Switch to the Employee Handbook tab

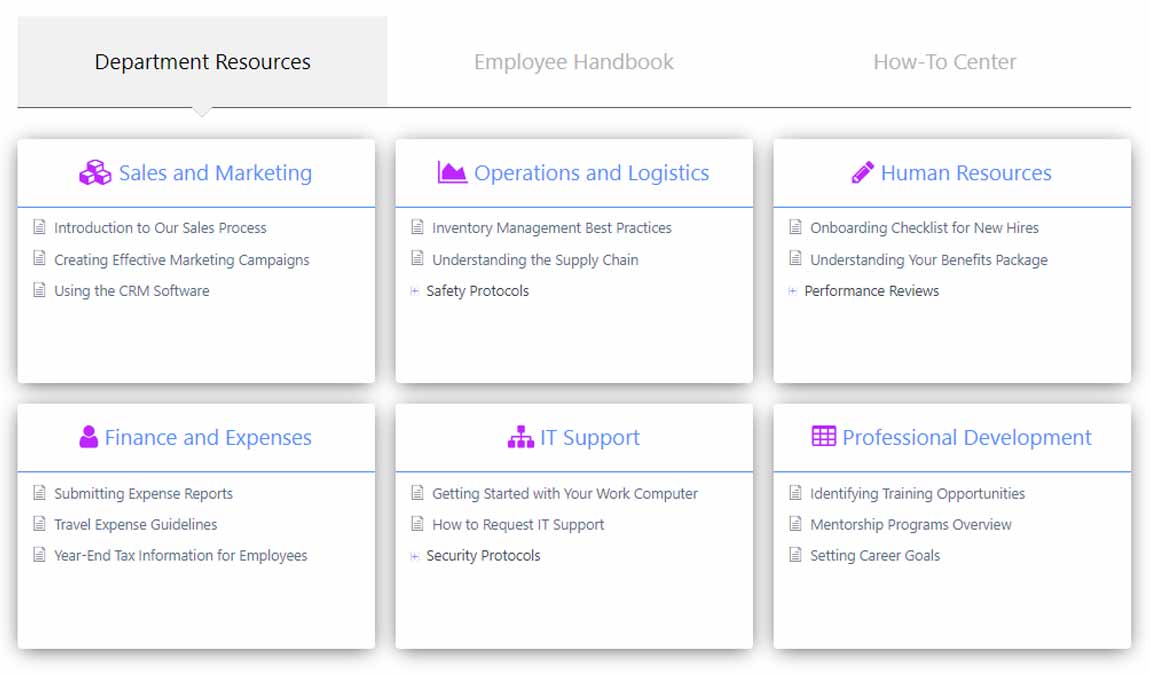tap(573, 62)
